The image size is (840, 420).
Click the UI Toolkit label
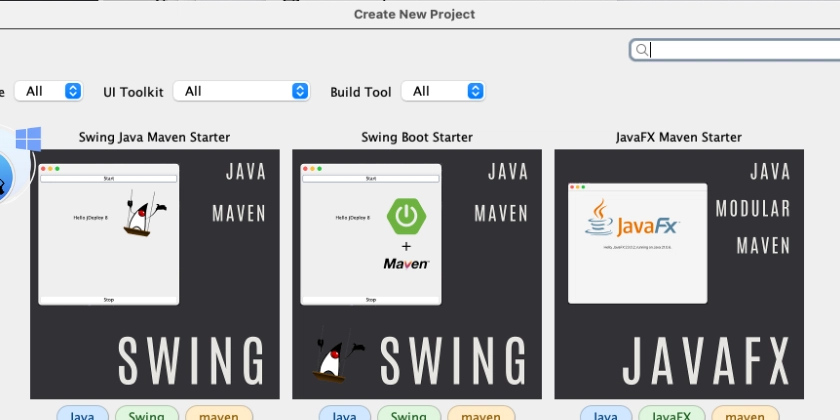(133, 92)
